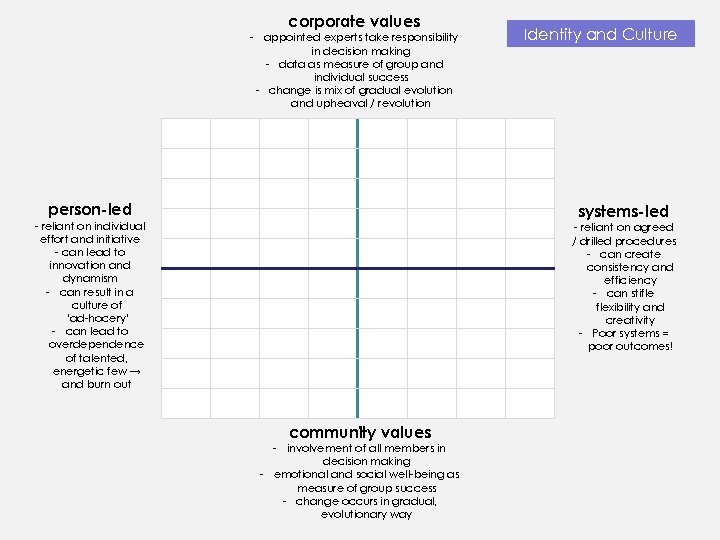This screenshot has width=720, height=540.
Task: Select the corporate values heading
Action: coord(354,21)
